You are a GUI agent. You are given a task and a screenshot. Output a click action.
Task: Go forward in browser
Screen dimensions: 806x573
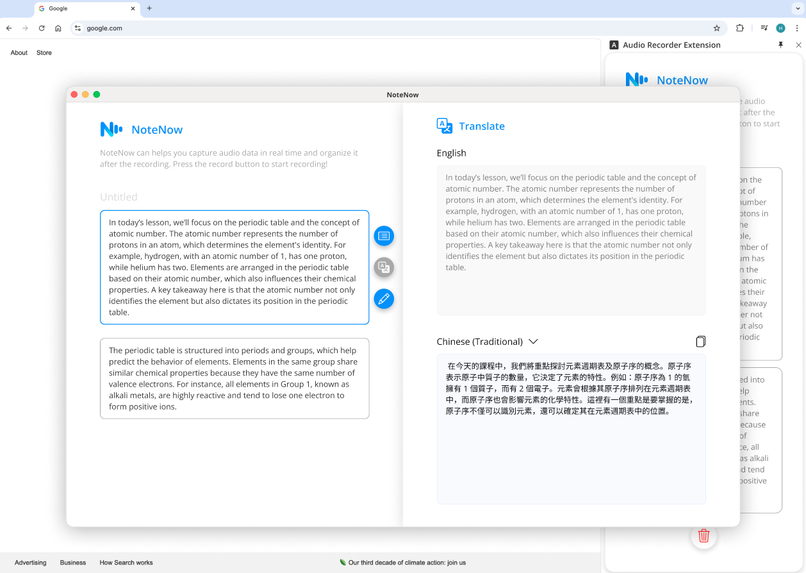(25, 28)
